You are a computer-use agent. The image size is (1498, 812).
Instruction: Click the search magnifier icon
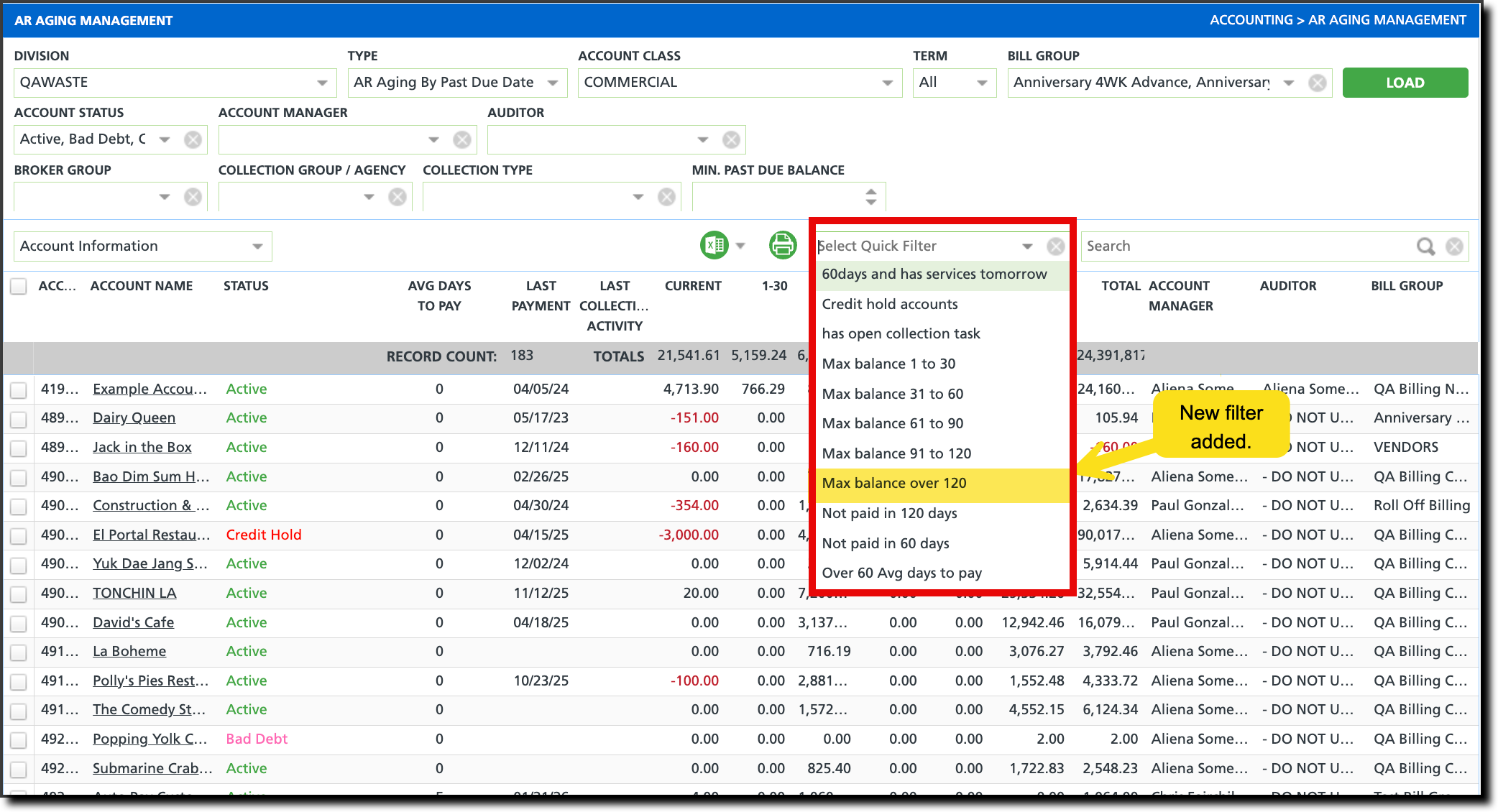tap(1425, 246)
